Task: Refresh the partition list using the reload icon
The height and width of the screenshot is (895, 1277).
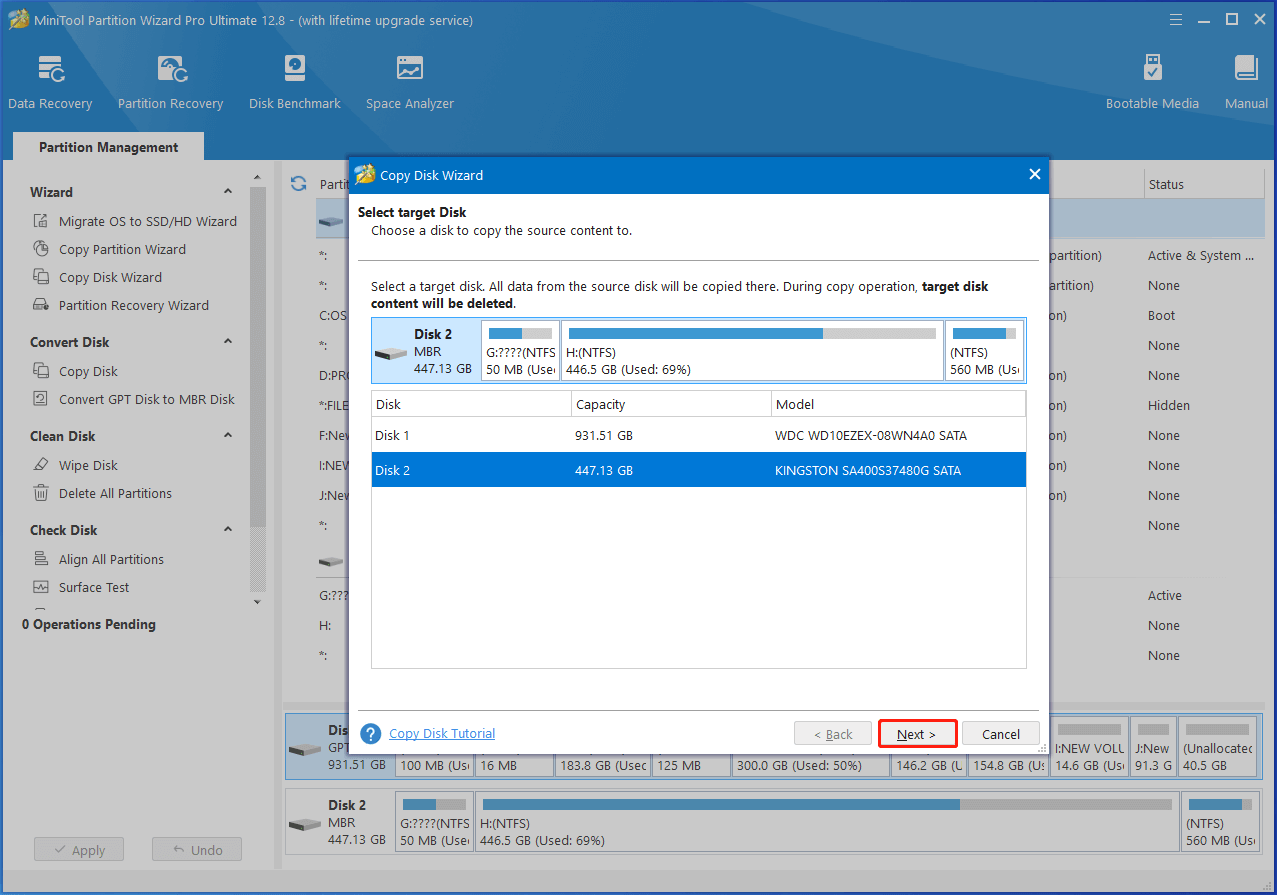Action: pos(298,184)
